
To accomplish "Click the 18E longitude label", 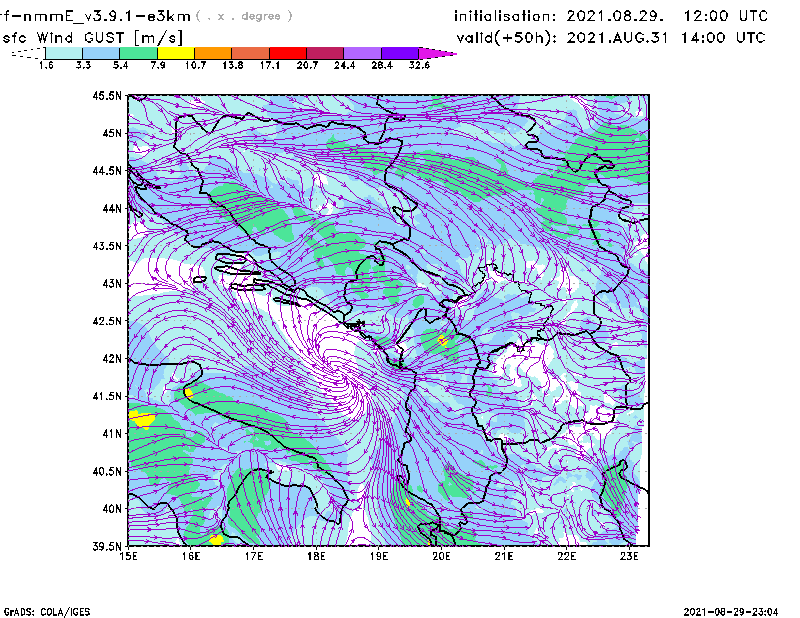I will 316,556.
